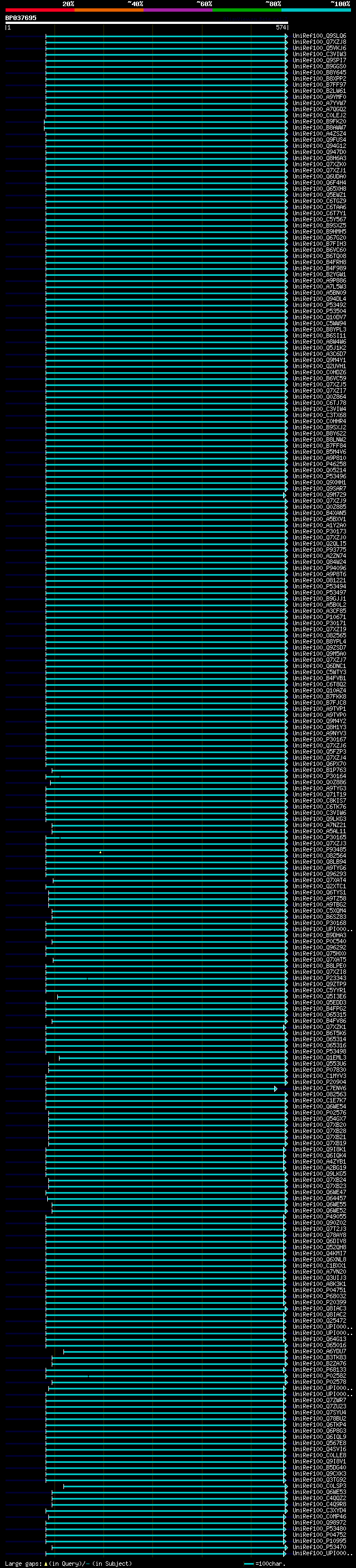356x1568 pixels.
Task: Click the UniRef100_P07830 hit label
Action: point(319,1070)
